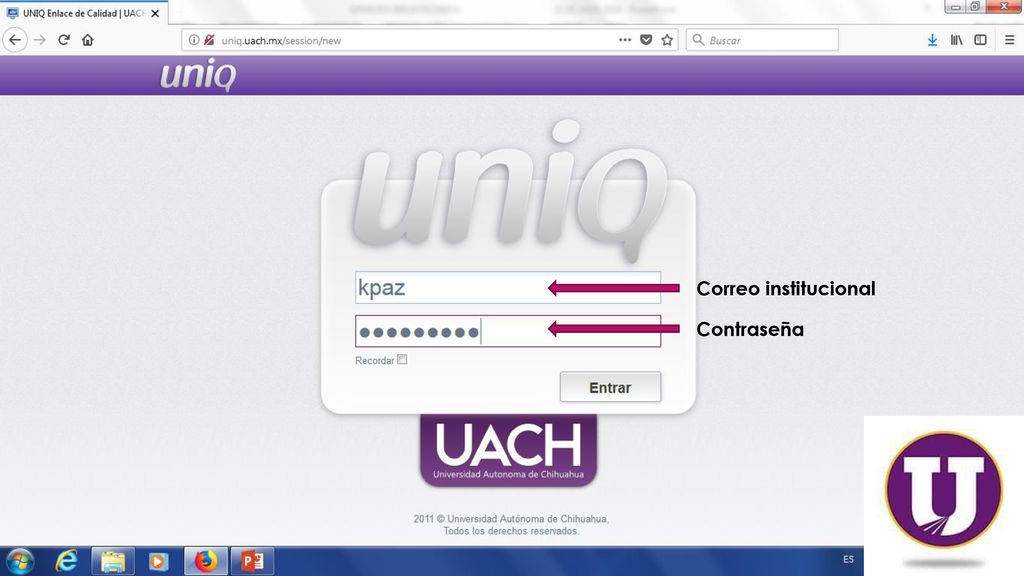This screenshot has width=1024, height=576.
Task: Reload the current page
Action: (x=63, y=40)
